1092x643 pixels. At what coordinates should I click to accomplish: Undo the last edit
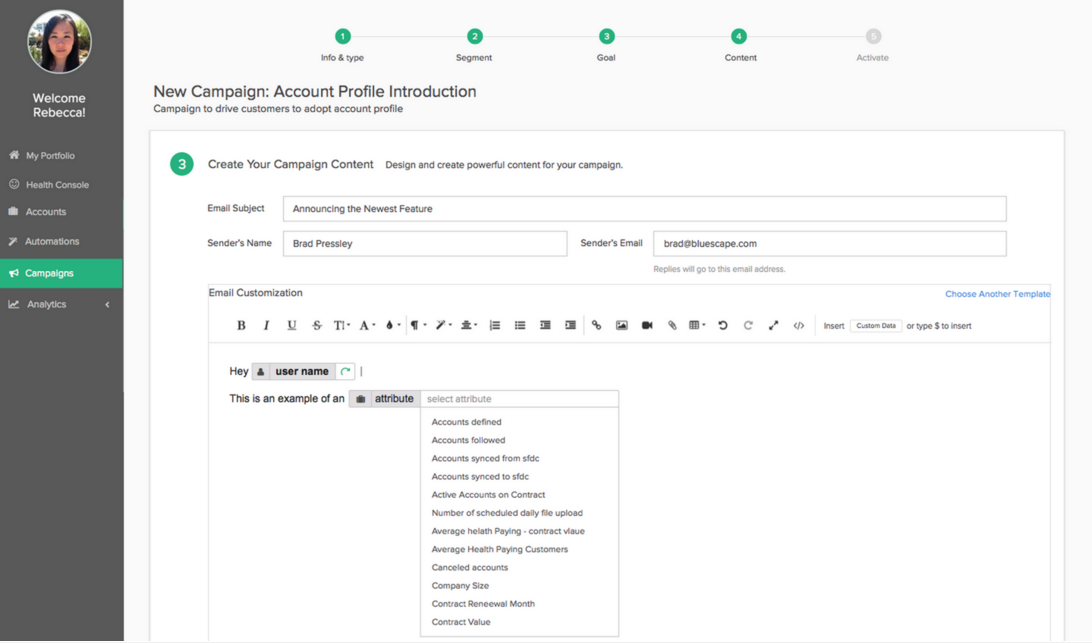(x=723, y=325)
